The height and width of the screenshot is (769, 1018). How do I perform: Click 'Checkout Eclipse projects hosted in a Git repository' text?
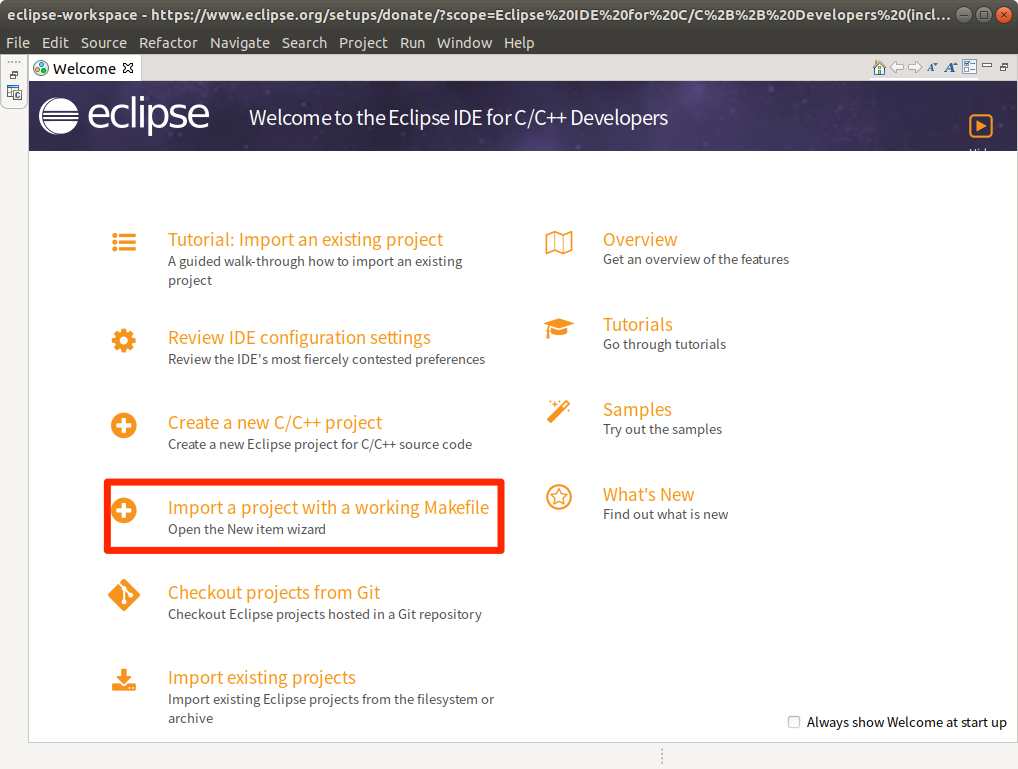click(x=325, y=614)
